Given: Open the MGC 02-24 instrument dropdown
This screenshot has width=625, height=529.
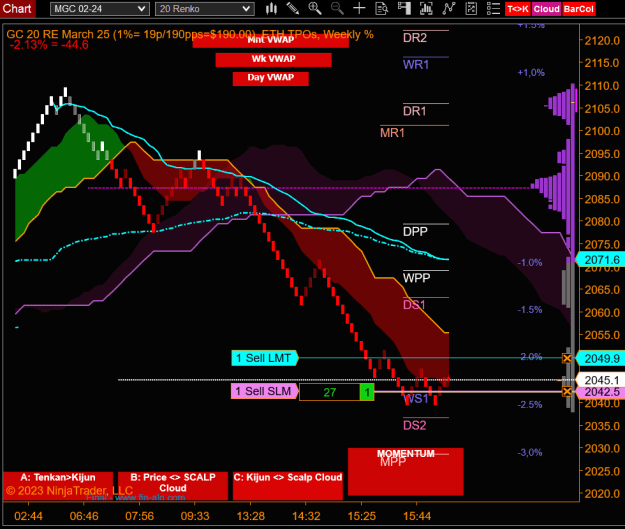Looking at the screenshot, I should coord(100,9).
